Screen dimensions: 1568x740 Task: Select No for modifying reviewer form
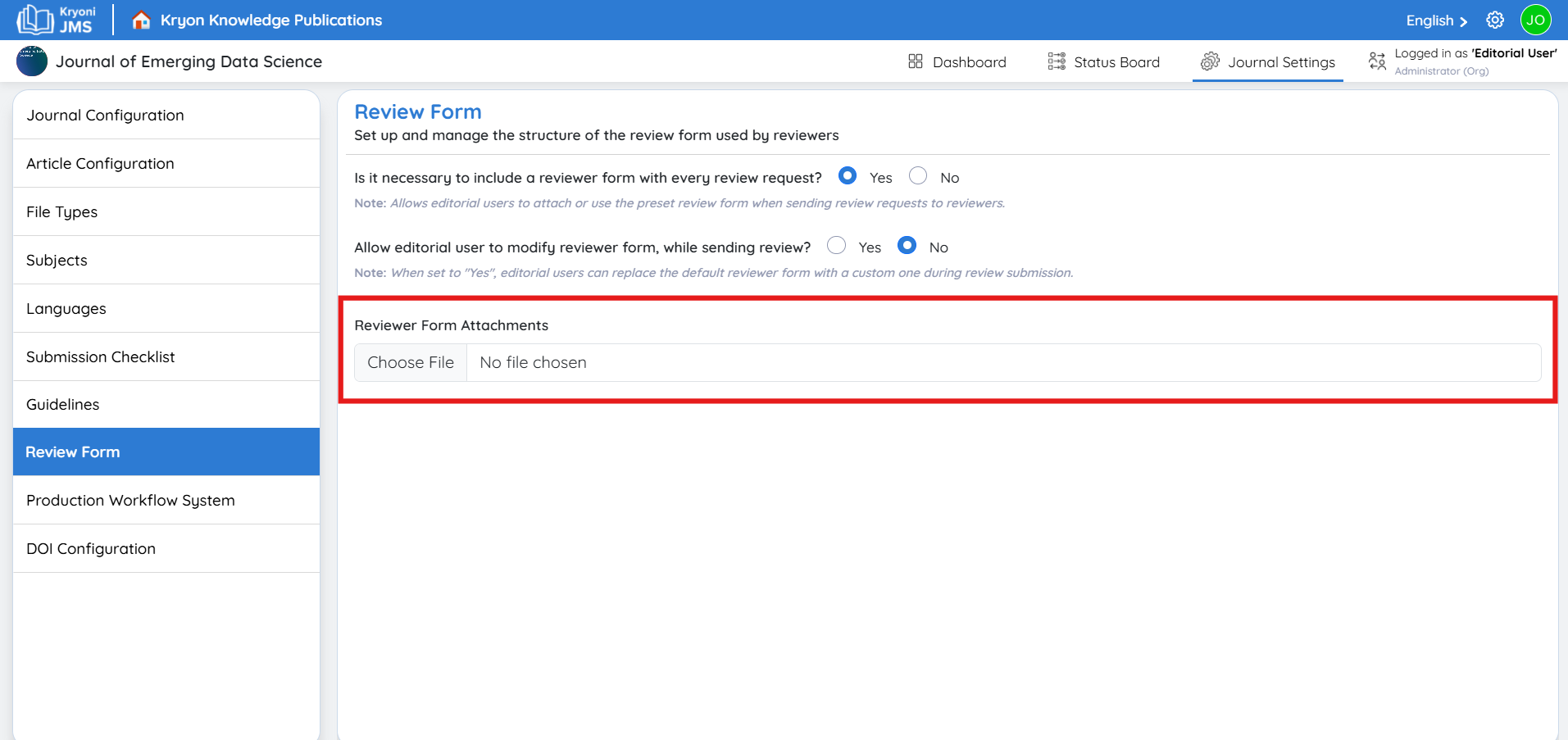[907, 246]
